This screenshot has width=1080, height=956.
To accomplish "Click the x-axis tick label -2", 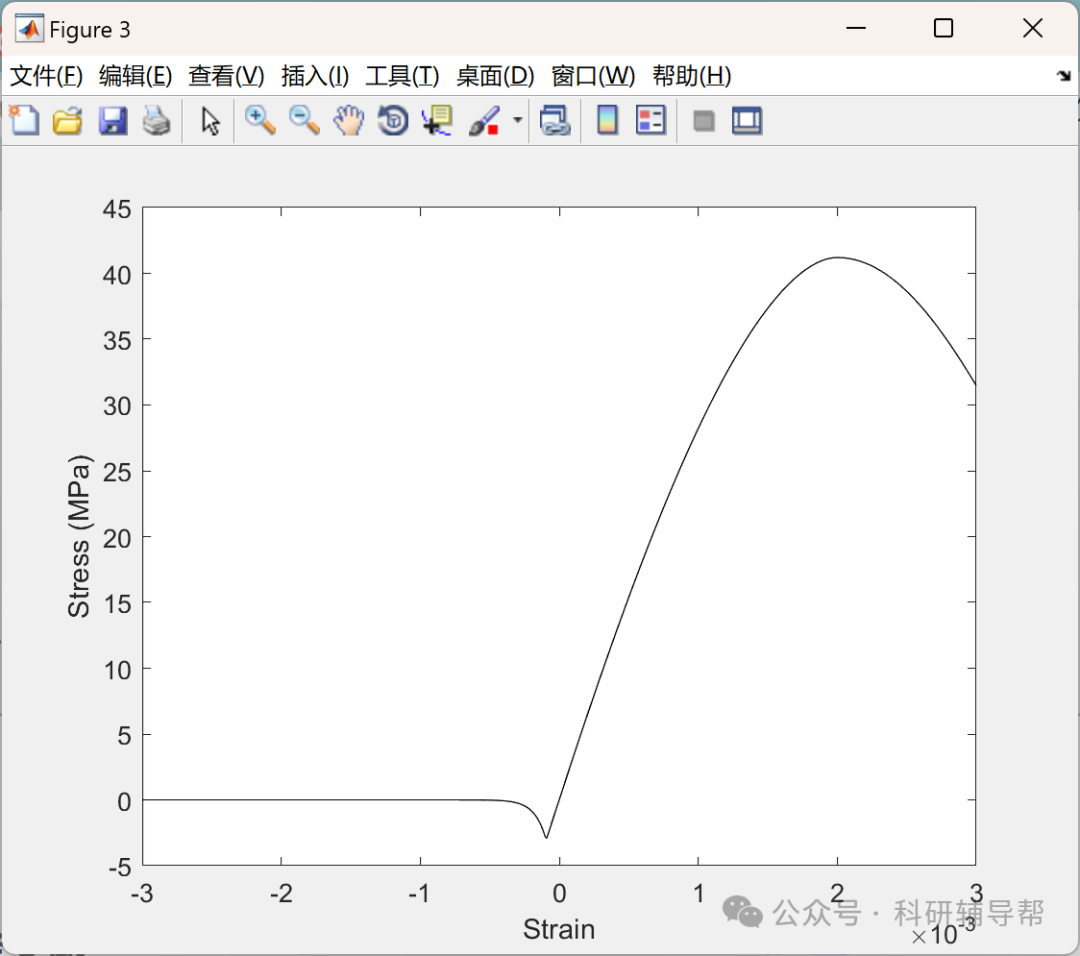I will (x=281, y=893).
